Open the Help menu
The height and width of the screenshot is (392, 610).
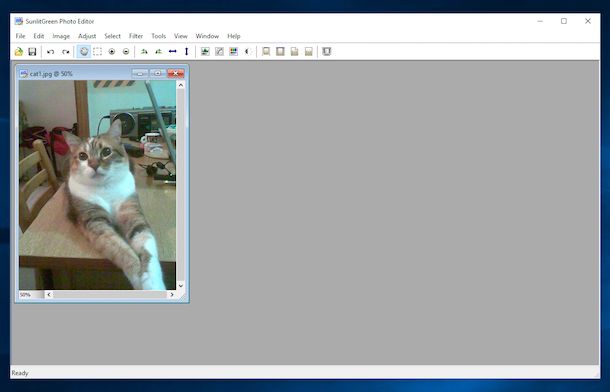pos(233,36)
